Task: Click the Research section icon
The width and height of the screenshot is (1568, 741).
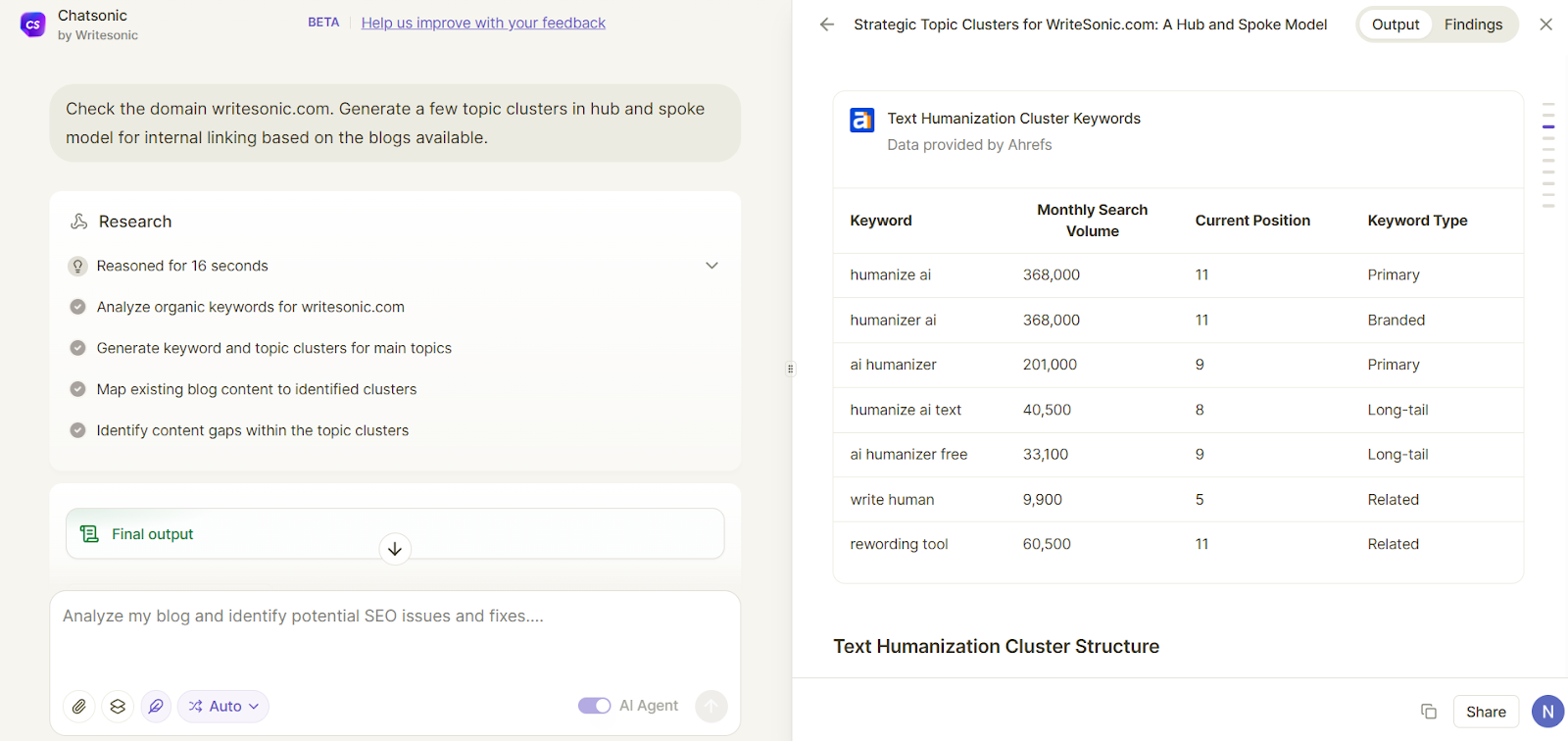Action: pos(79,222)
